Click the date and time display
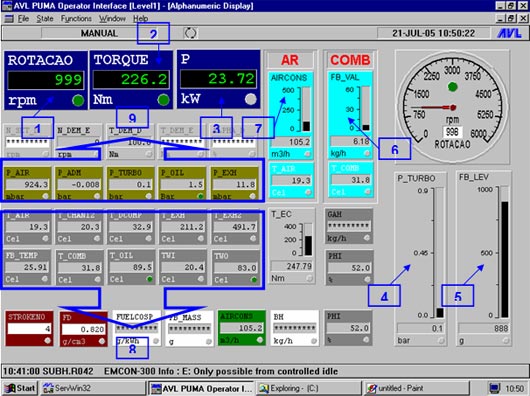This screenshot has height=396, width=530. point(433,33)
